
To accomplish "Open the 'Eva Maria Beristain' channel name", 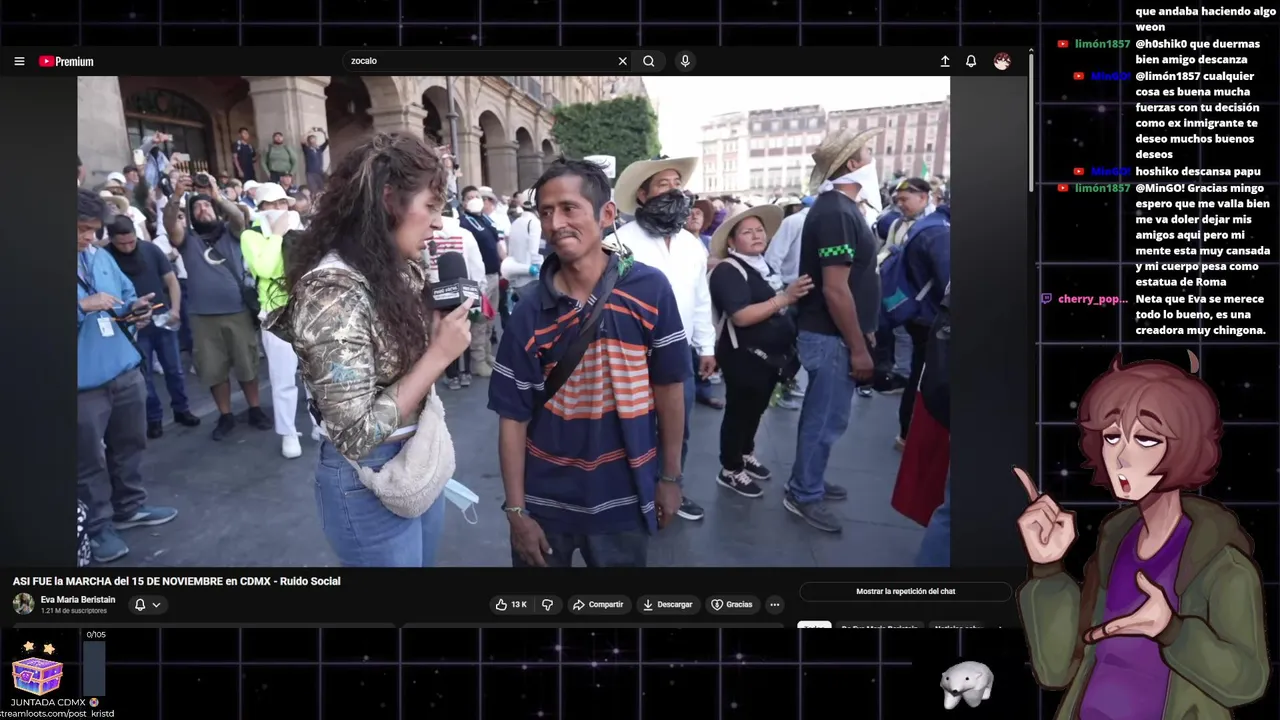I will [78, 600].
